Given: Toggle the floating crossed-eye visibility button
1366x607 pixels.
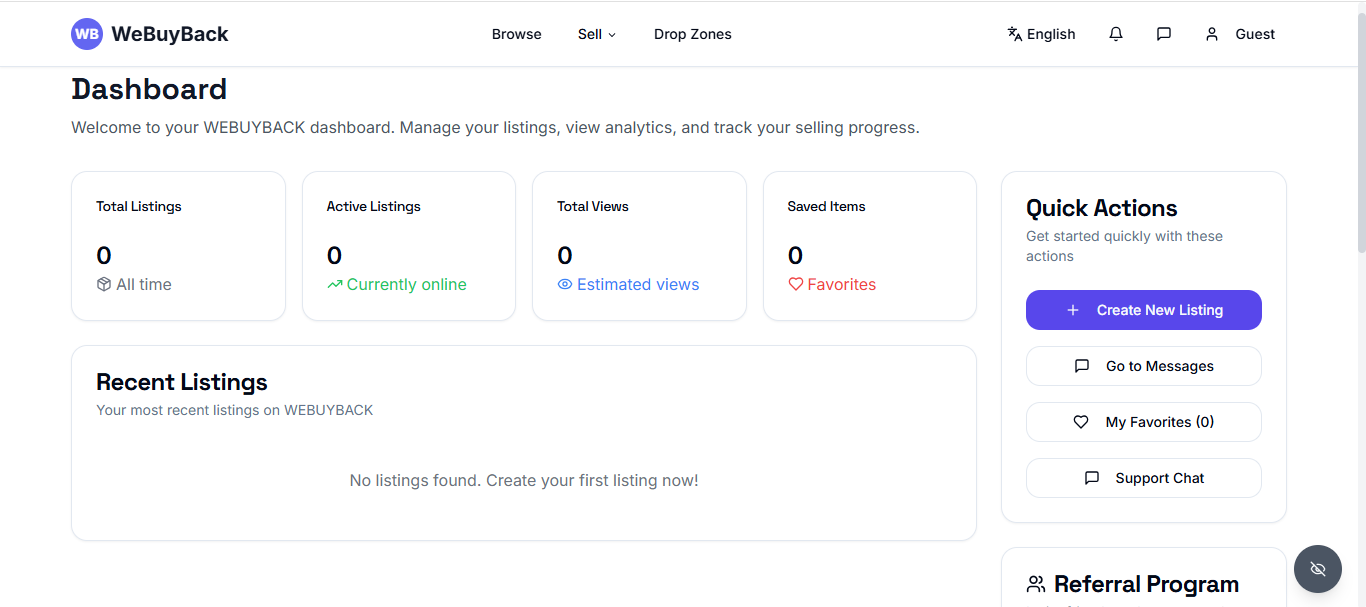Looking at the screenshot, I should (x=1318, y=569).
